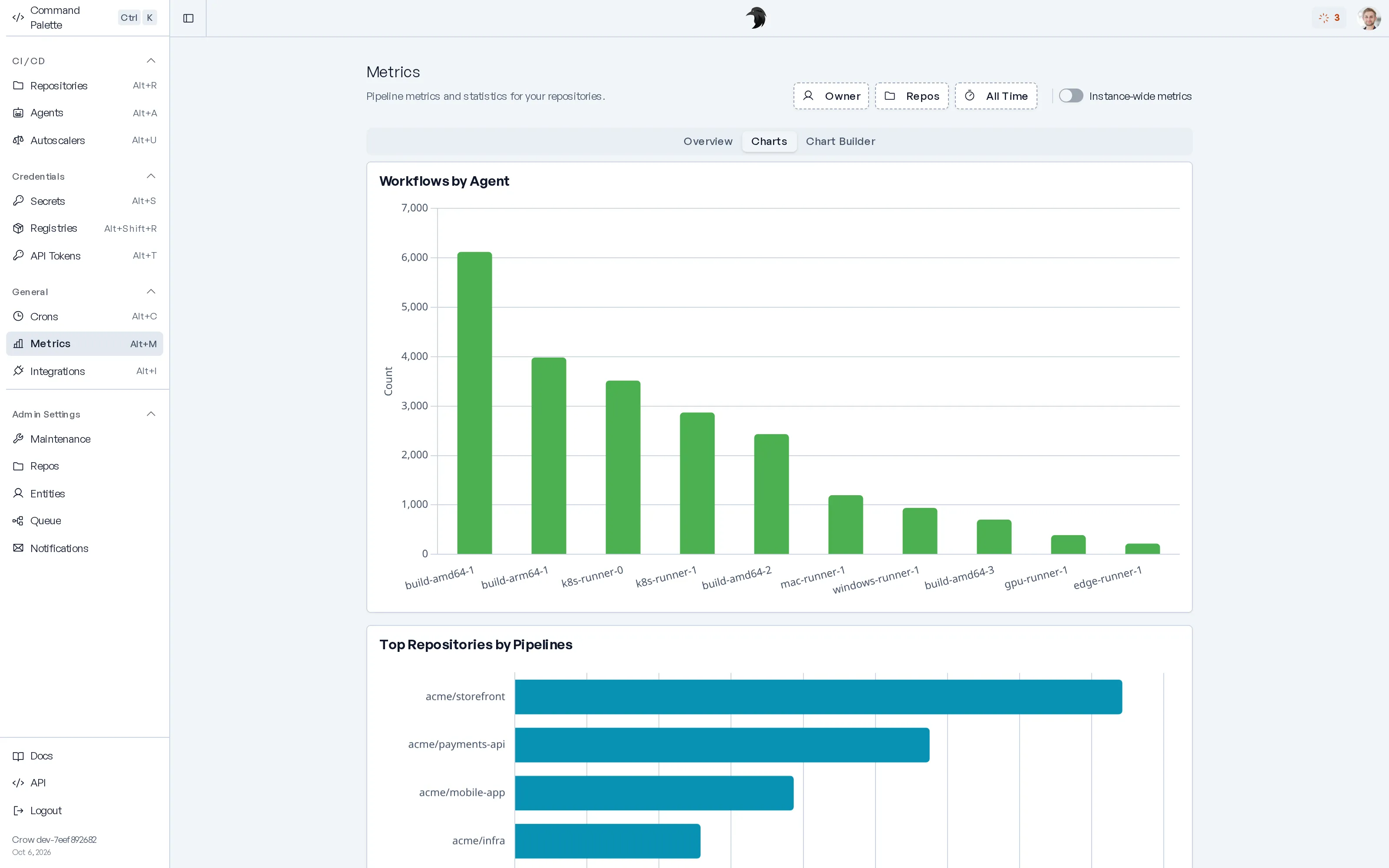Screen dimensions: 1389x868
Task: Collapse the CI/CD section
Action: 151,61
